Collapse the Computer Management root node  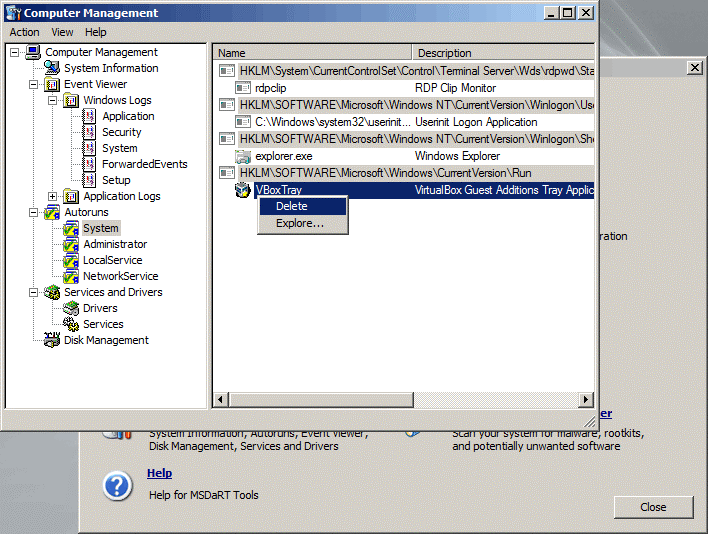(14, 52)
